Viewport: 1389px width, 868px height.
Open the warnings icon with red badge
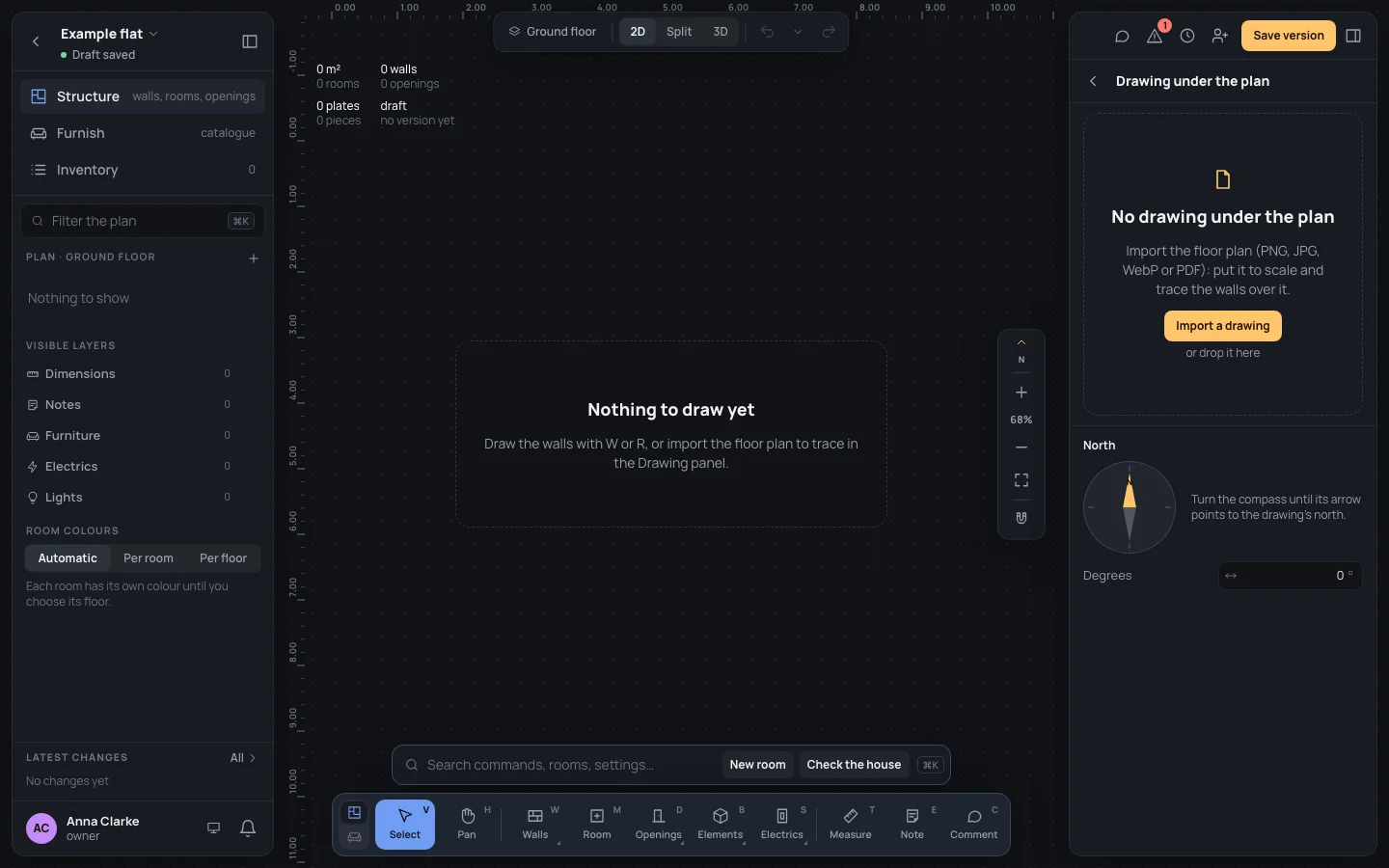pyautogui.click(x=1155, y=36)
